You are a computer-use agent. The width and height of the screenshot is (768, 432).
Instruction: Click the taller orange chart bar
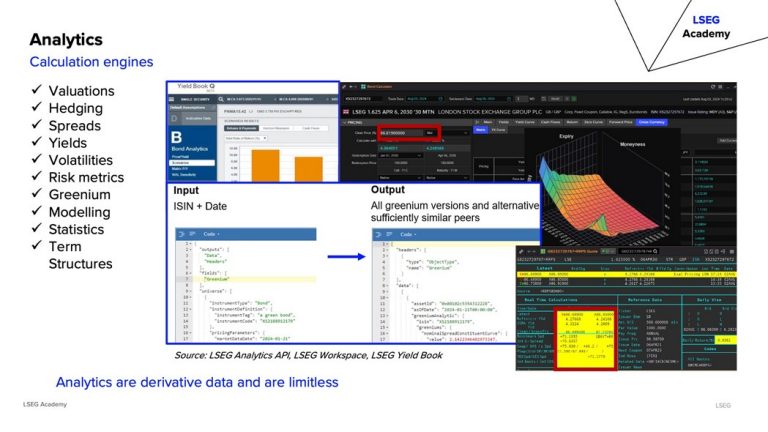(265, 166)
